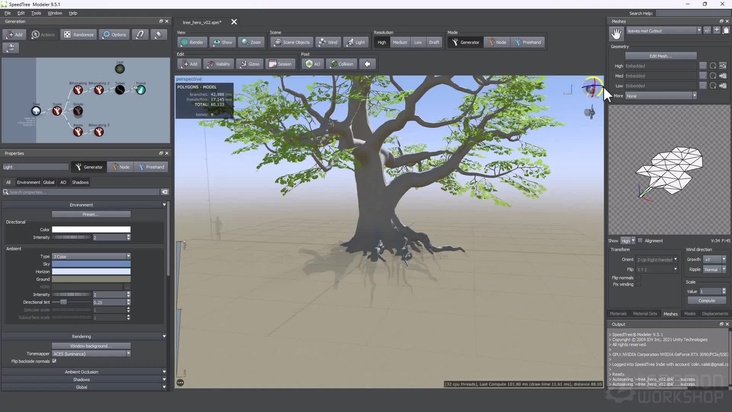Image resolution: width=732 pixels, height=412 pixels.
Task: Click the back arrow in Post toolbar
Action: [x=367, y=64]
